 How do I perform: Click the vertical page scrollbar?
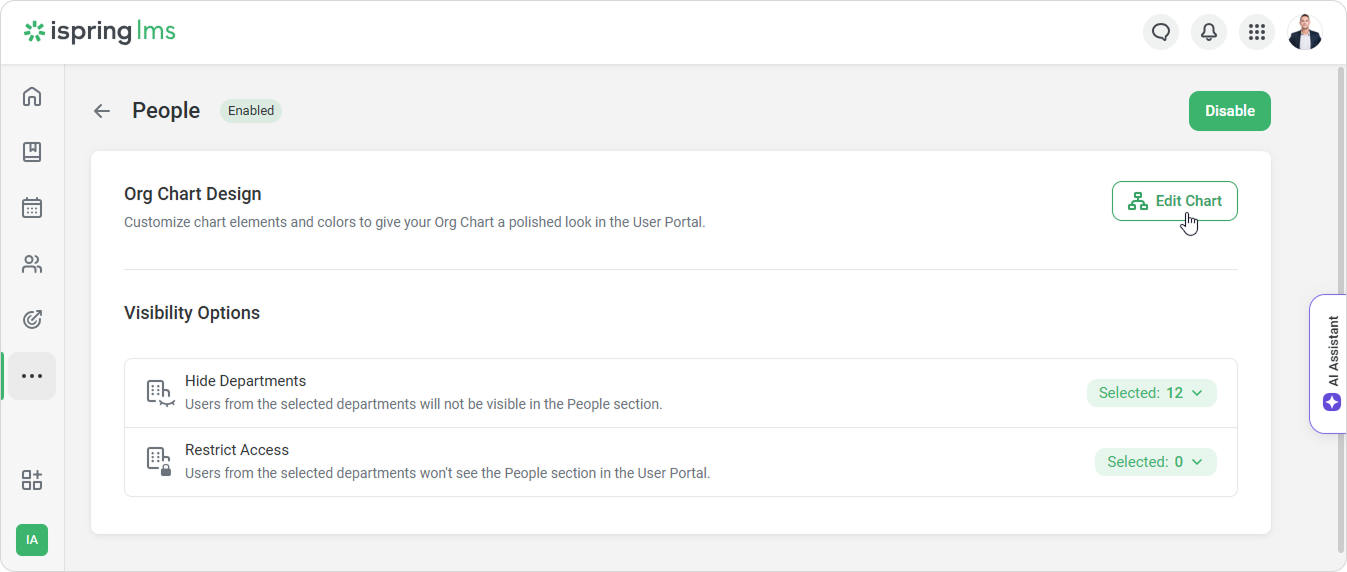point(1341,300)
